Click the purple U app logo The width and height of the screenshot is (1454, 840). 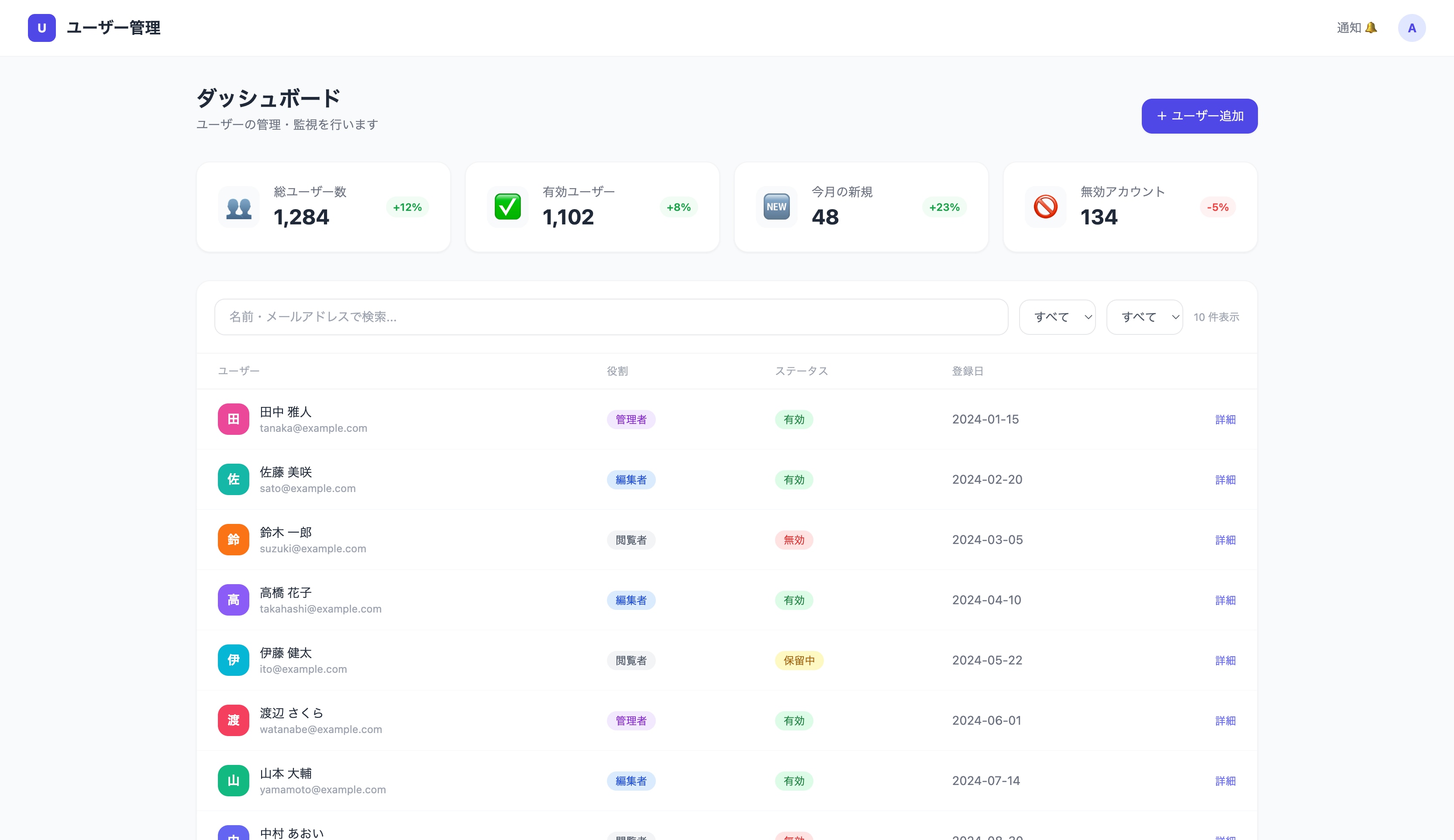pyautogui.click(x=41, y=28)
